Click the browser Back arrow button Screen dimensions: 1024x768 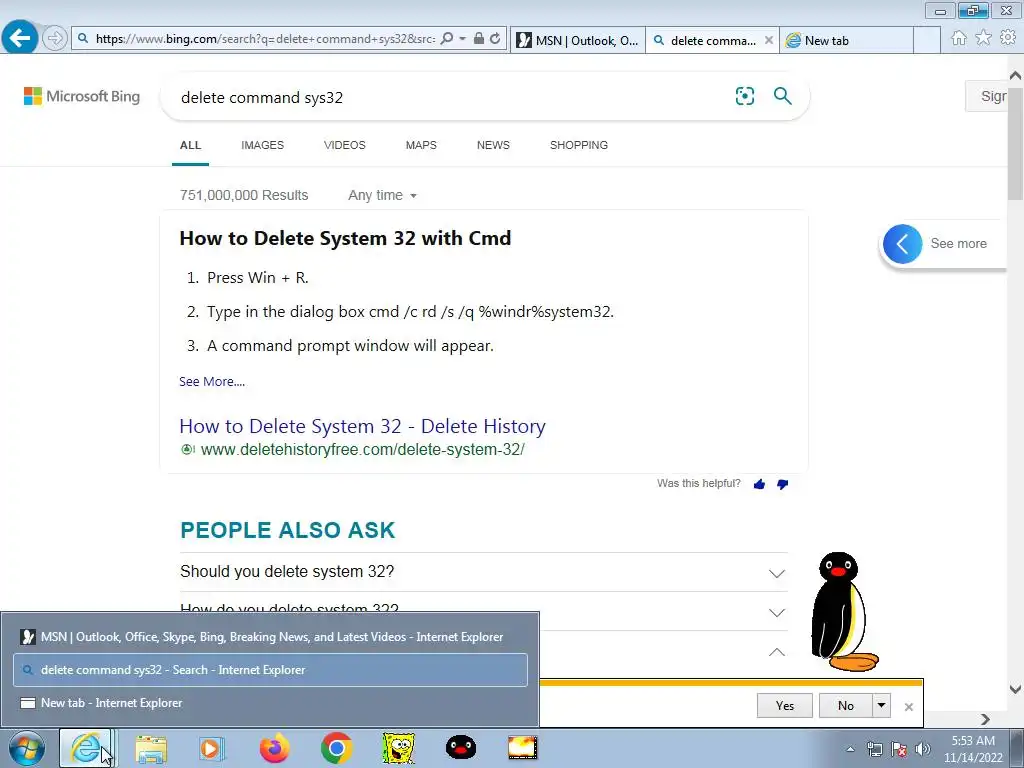coord(20,38)
